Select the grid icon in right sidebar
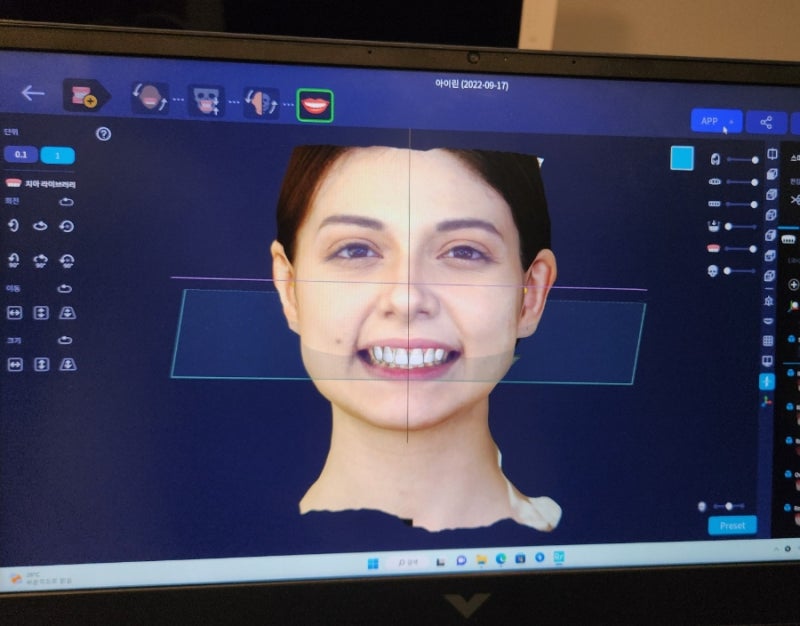The image size is (800, 626). point(766,340)
